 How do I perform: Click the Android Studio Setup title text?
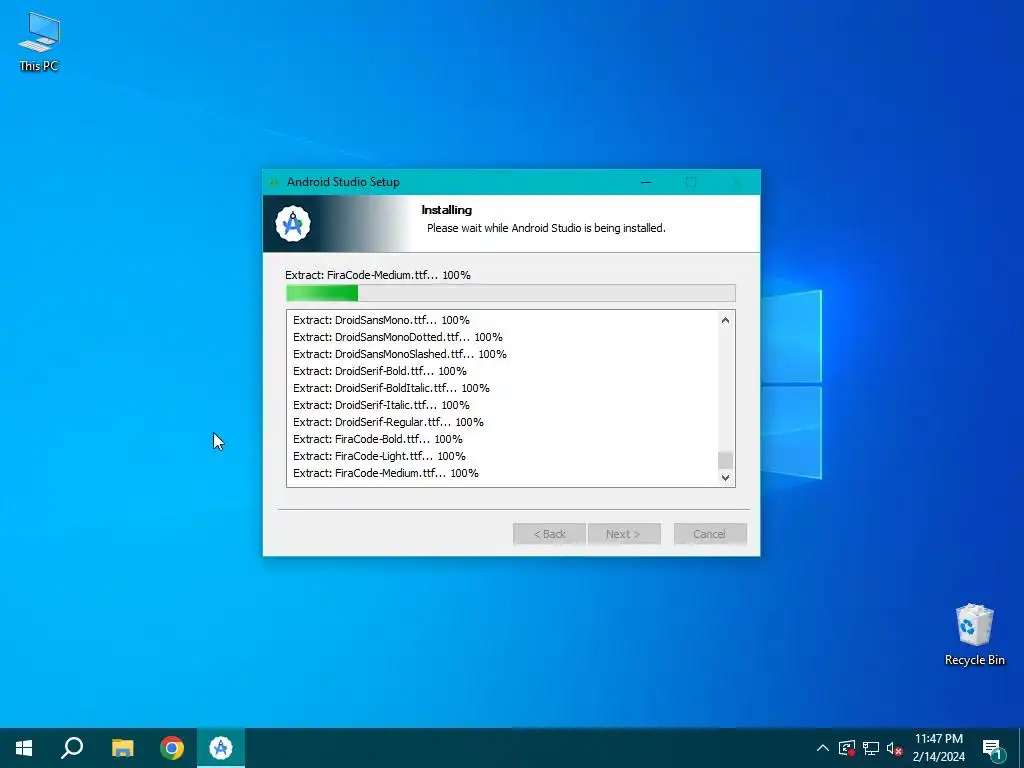coord(343,182)
